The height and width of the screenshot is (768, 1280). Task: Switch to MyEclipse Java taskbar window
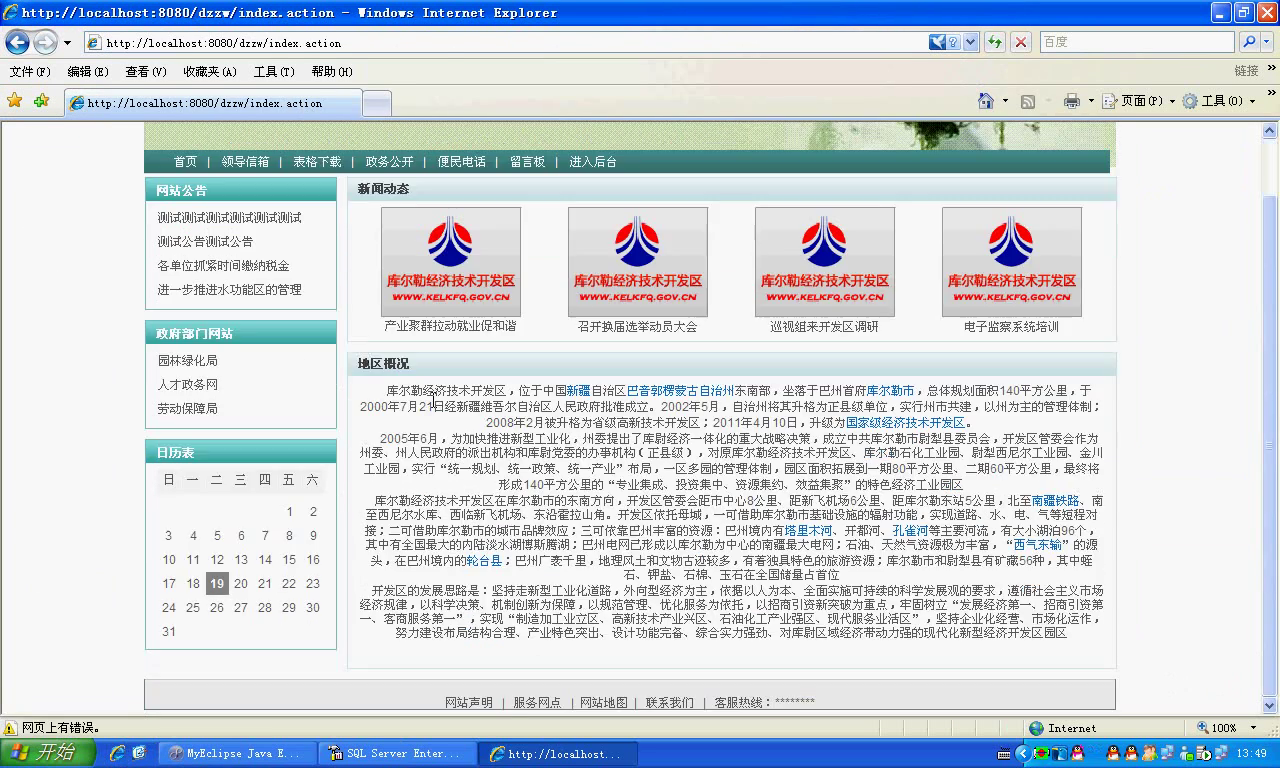(x=238, y=754)
